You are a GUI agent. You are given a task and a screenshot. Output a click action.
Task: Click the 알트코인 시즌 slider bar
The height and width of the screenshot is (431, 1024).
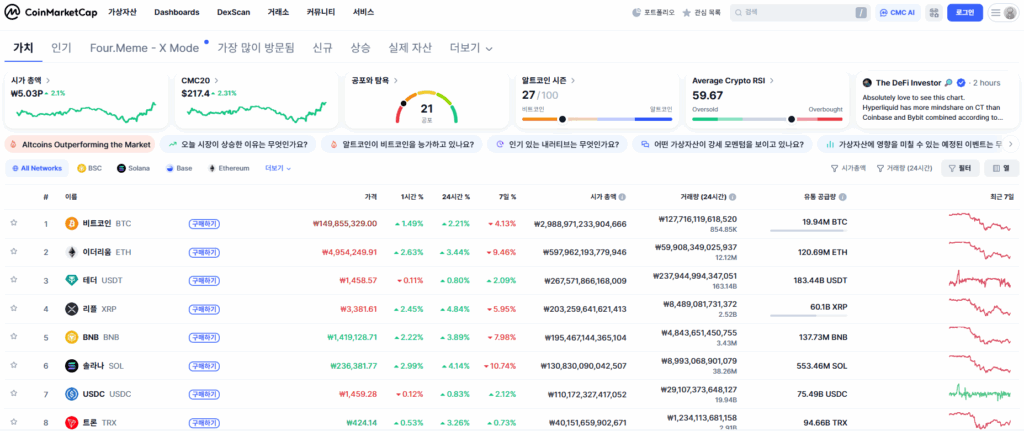click(x=597, y=120)
